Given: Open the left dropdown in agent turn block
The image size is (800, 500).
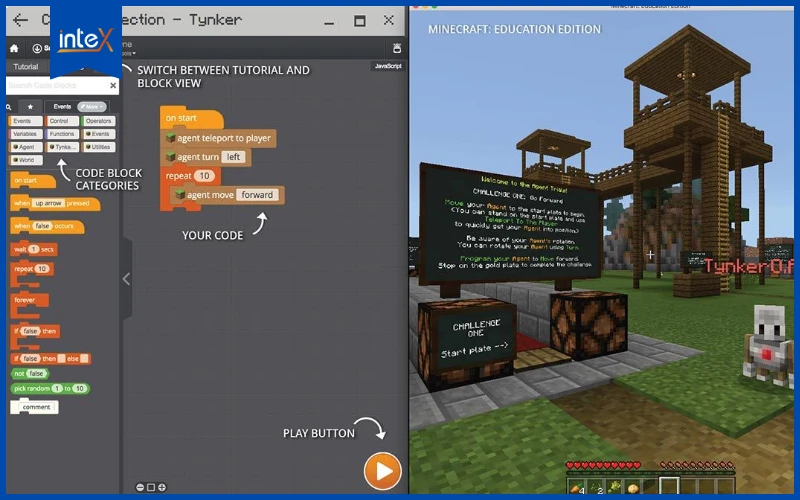Looking at the screenshot, I should coord(233,157).
